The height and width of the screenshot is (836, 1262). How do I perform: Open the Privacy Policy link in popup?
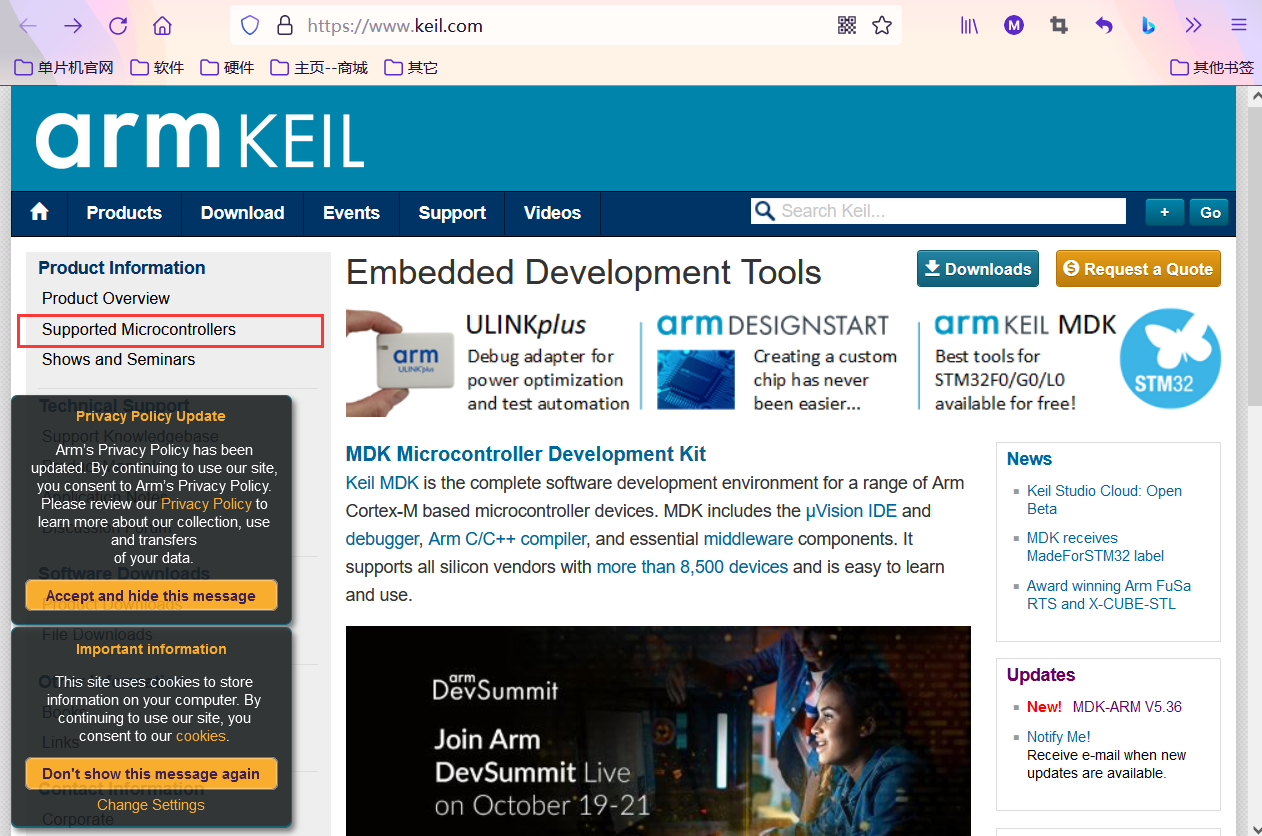pos(206,504)
